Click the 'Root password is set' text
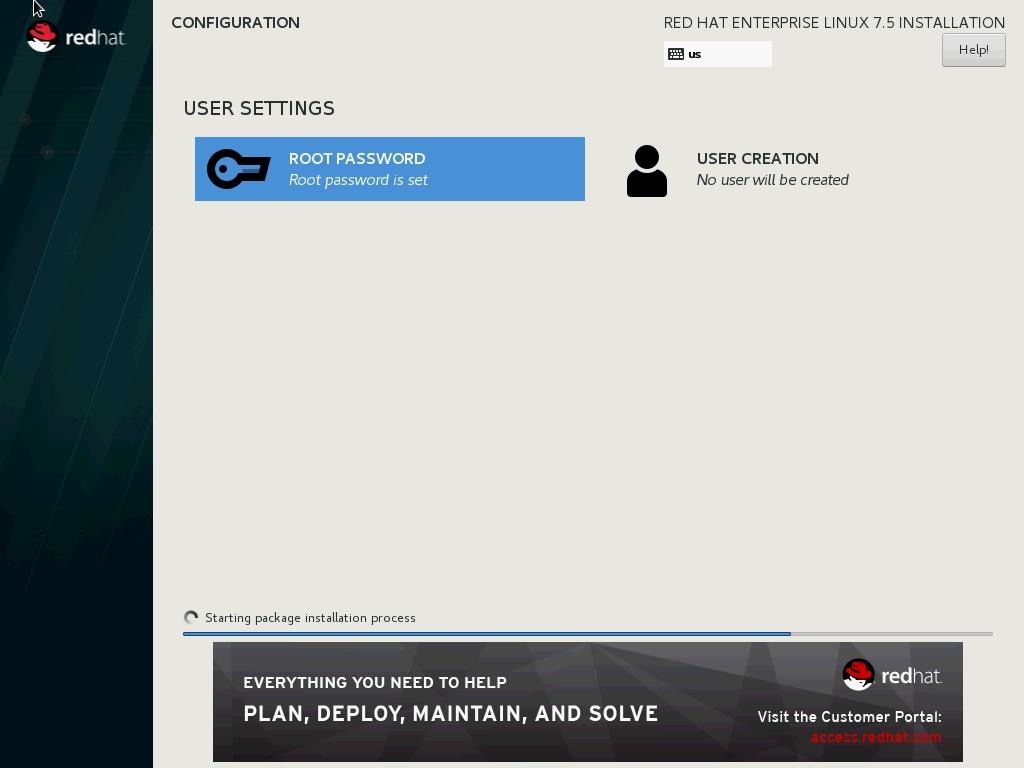1024x768 pixels. (x=359, y=180)
